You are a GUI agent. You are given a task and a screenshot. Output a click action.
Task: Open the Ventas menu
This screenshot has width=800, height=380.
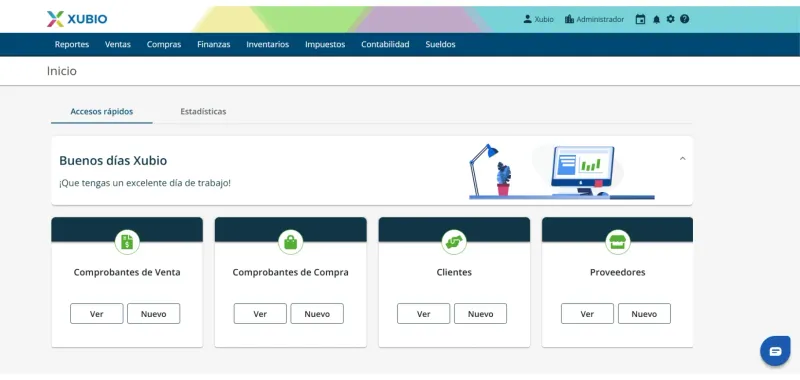click(118, 44)
